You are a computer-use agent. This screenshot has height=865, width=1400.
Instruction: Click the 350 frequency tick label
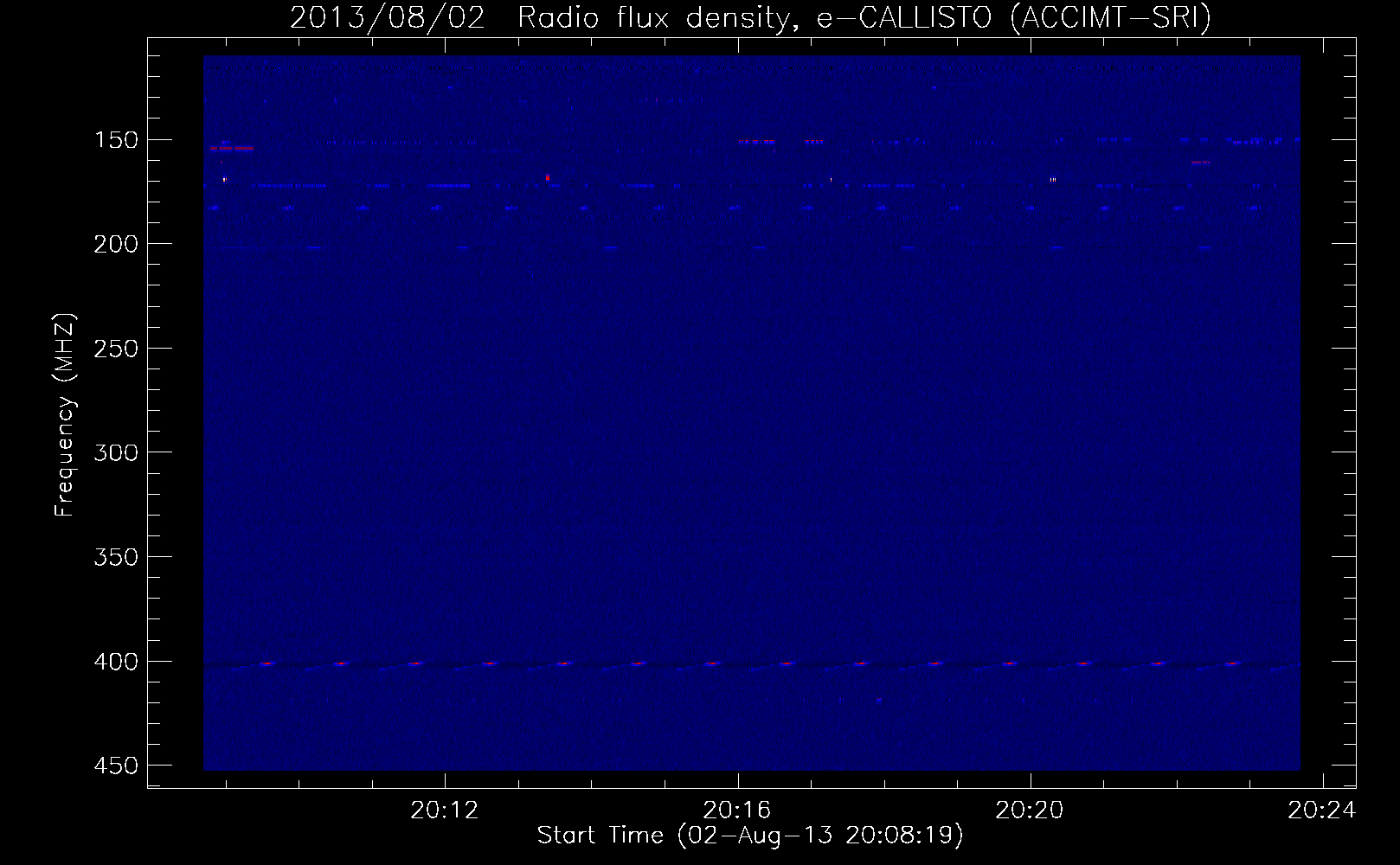(x=115, y=557)
